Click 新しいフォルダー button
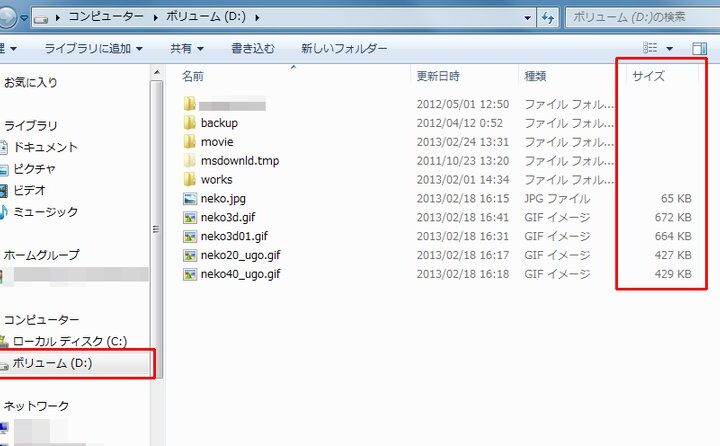720x446 pixels. pyautogui.click(x=344, y=48)
